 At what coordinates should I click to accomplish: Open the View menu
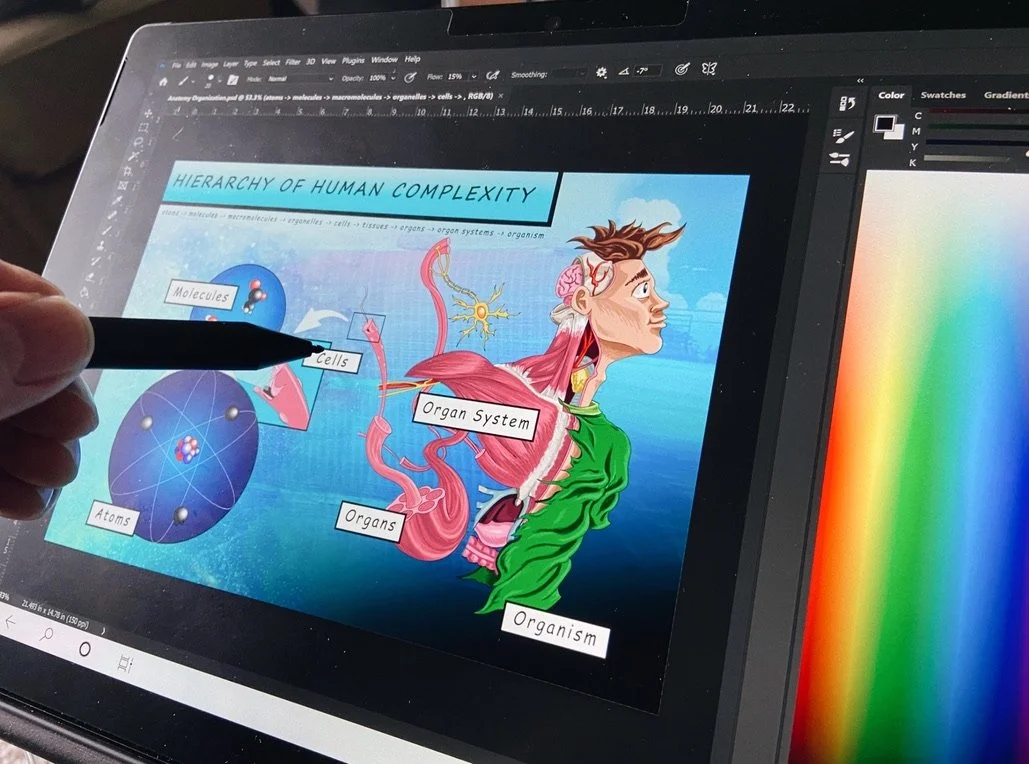point(328,61)
